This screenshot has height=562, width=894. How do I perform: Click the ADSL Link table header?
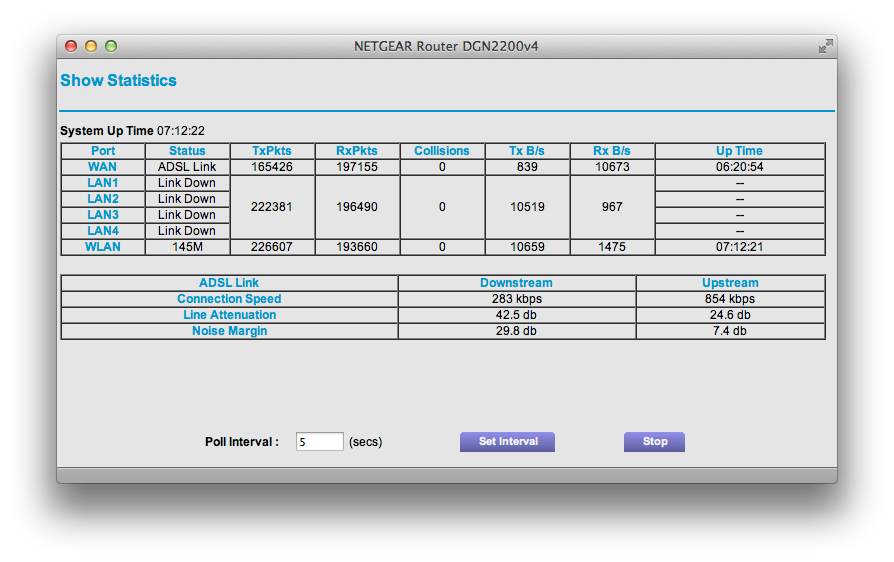[x=229, y=283]
